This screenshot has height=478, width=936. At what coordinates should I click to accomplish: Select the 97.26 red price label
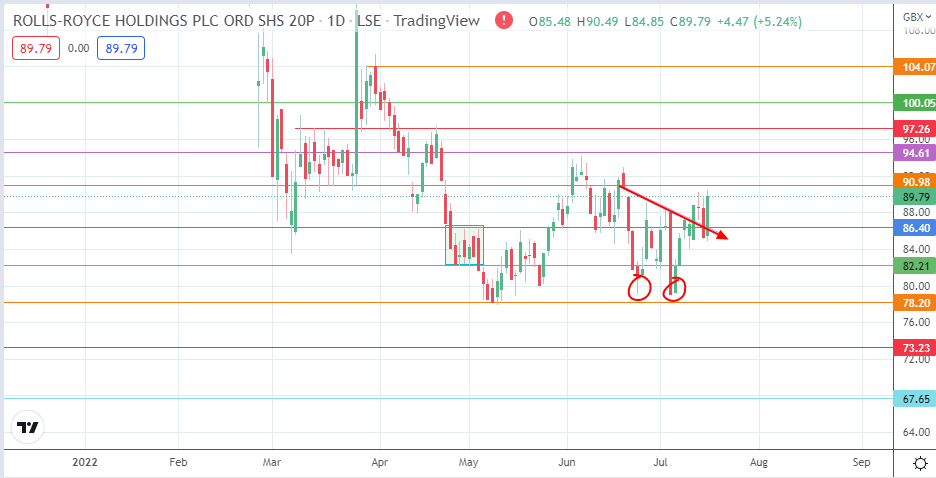pos(915,129)
